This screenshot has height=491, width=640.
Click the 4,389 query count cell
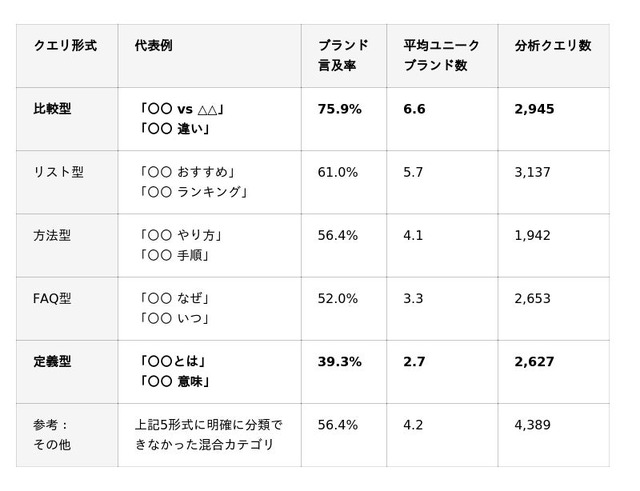[532, 425]
